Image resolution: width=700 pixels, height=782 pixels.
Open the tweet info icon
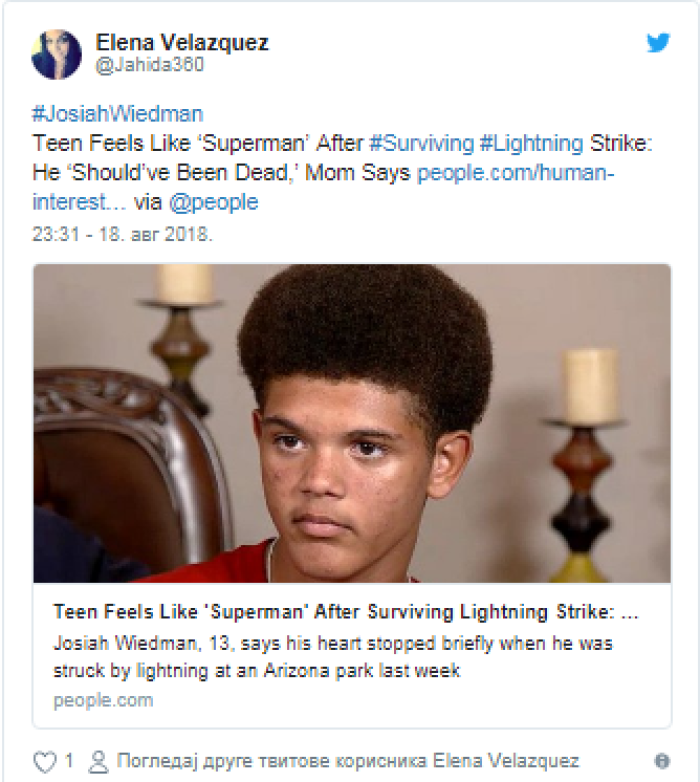click(661, 760)
